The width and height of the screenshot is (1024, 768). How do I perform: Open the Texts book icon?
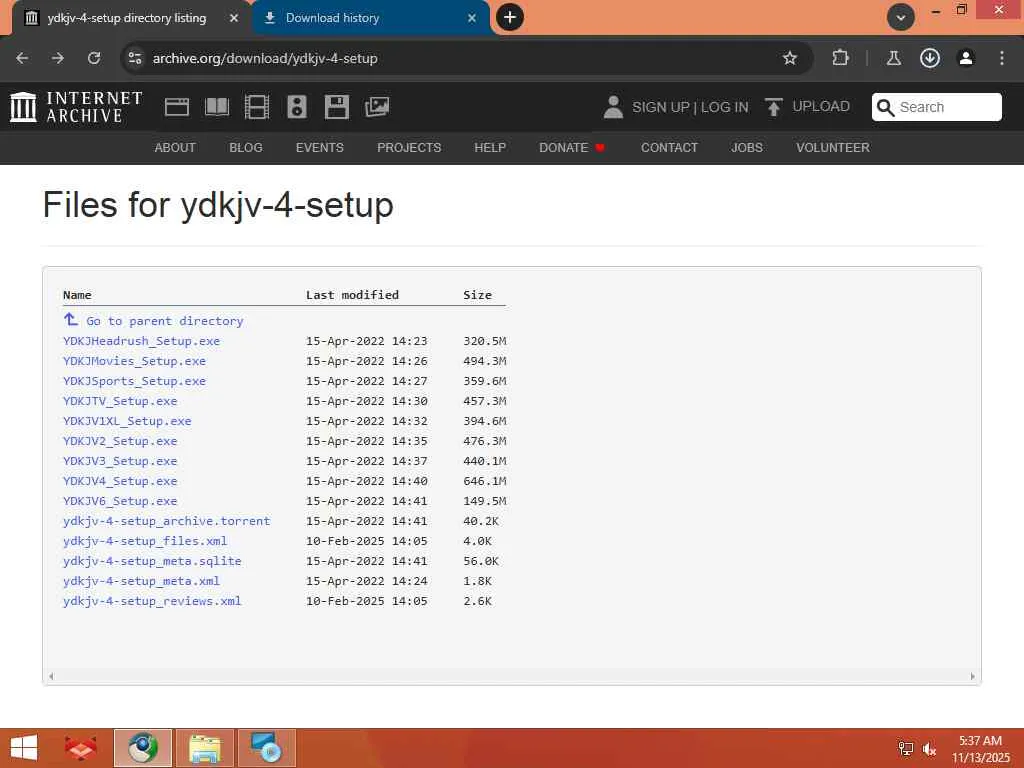pyautogui.click(x=217, y=107)
